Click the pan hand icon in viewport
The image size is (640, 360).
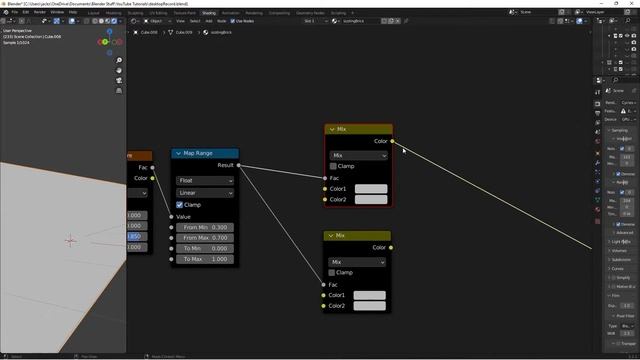[x=119, y=71]
